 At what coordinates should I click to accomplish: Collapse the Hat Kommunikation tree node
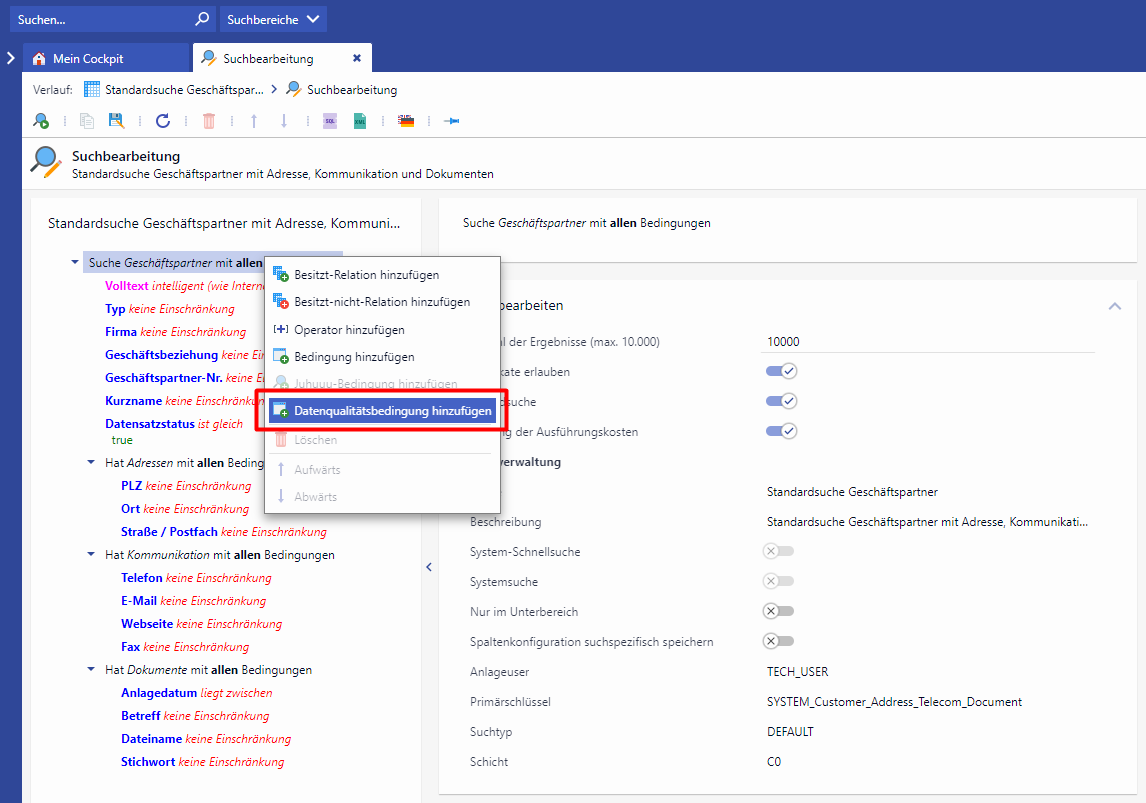pyautogui.click(x=91, y=555)
